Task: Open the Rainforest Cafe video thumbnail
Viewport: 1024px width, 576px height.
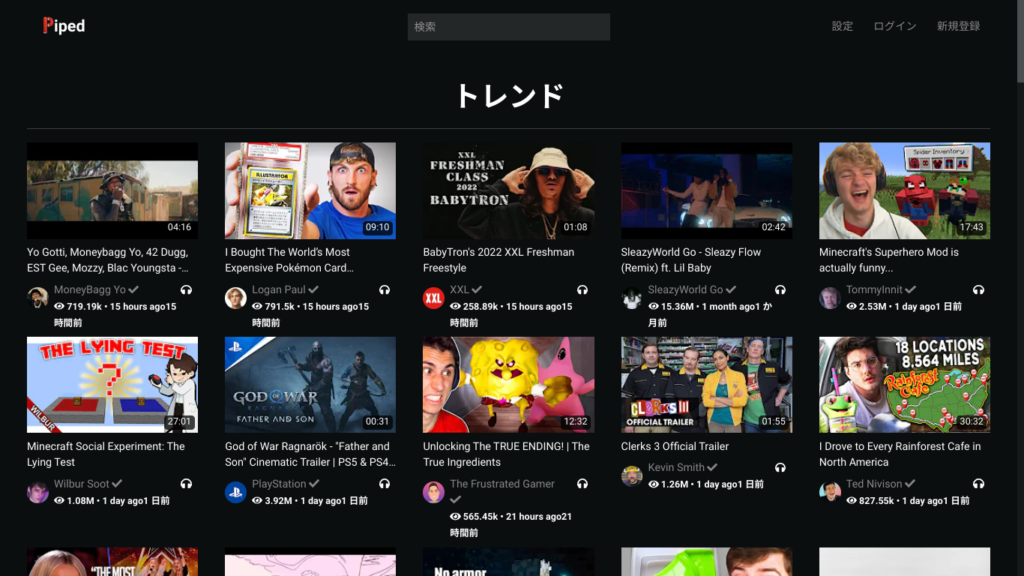Action: pyautogui.click(x=904, y=384)
